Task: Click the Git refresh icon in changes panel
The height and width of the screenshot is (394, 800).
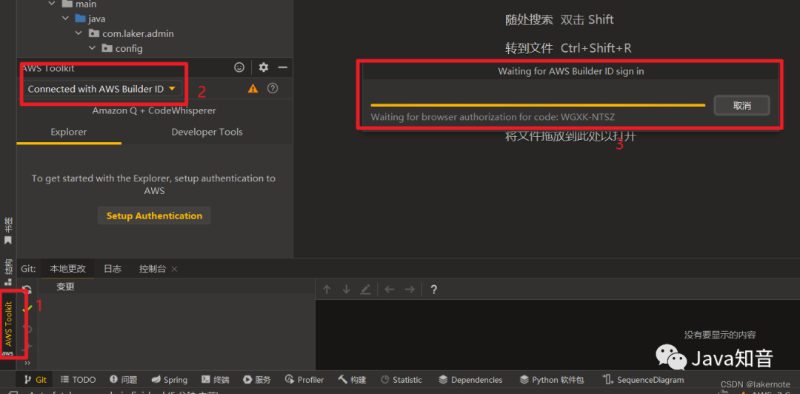Action: coord(28,289)
